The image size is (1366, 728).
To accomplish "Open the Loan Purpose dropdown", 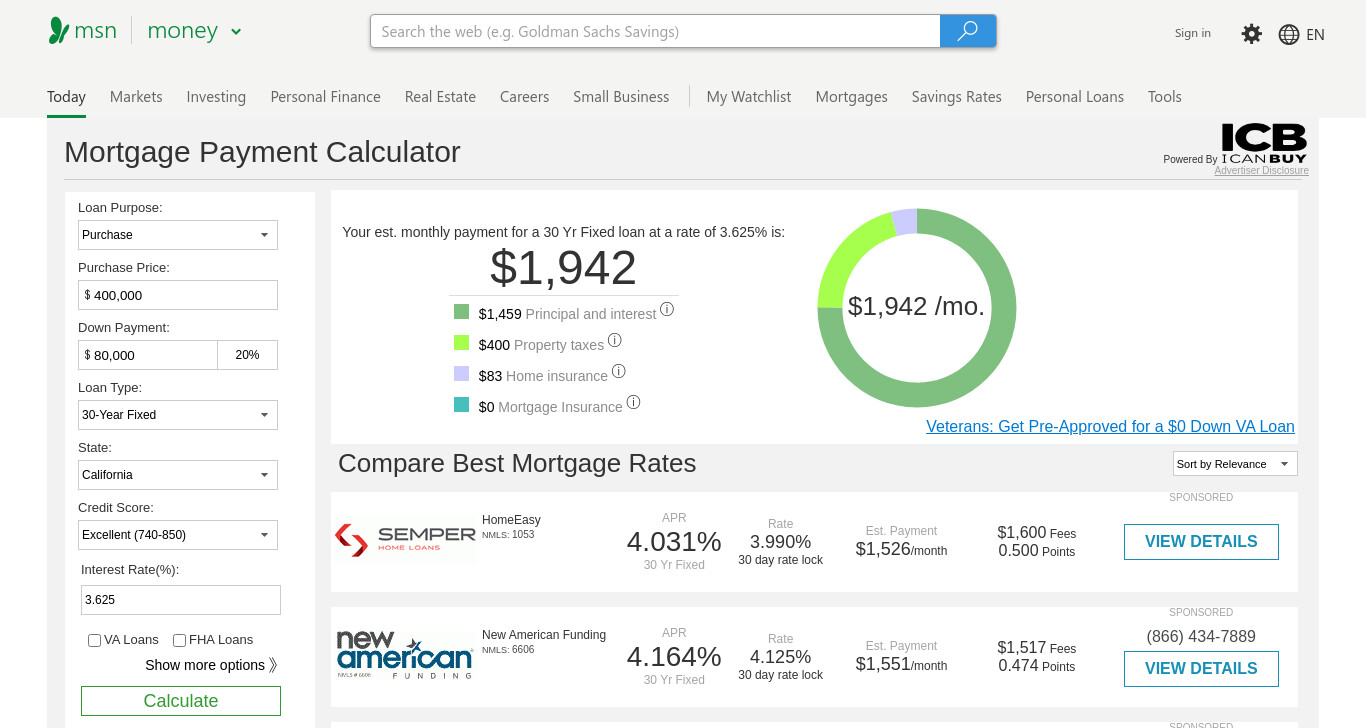I will point(178,235).
